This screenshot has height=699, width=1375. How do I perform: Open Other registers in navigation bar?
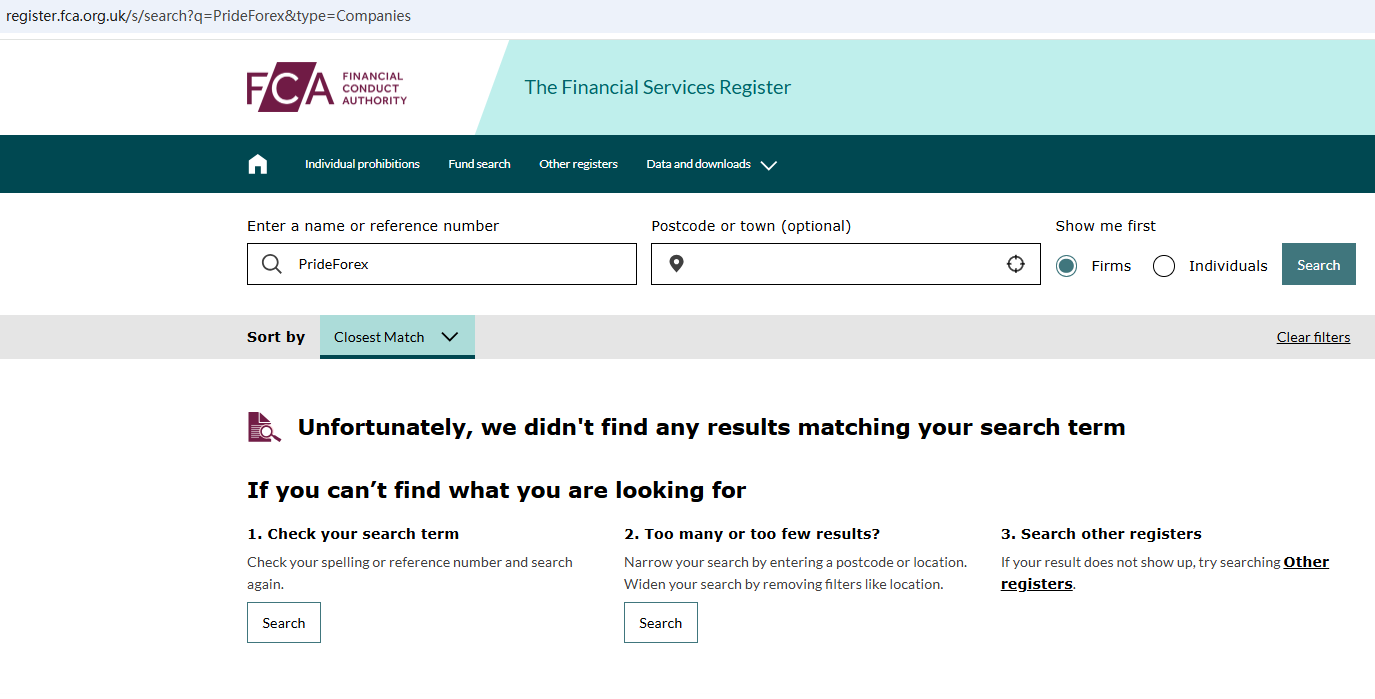[578, 164]
